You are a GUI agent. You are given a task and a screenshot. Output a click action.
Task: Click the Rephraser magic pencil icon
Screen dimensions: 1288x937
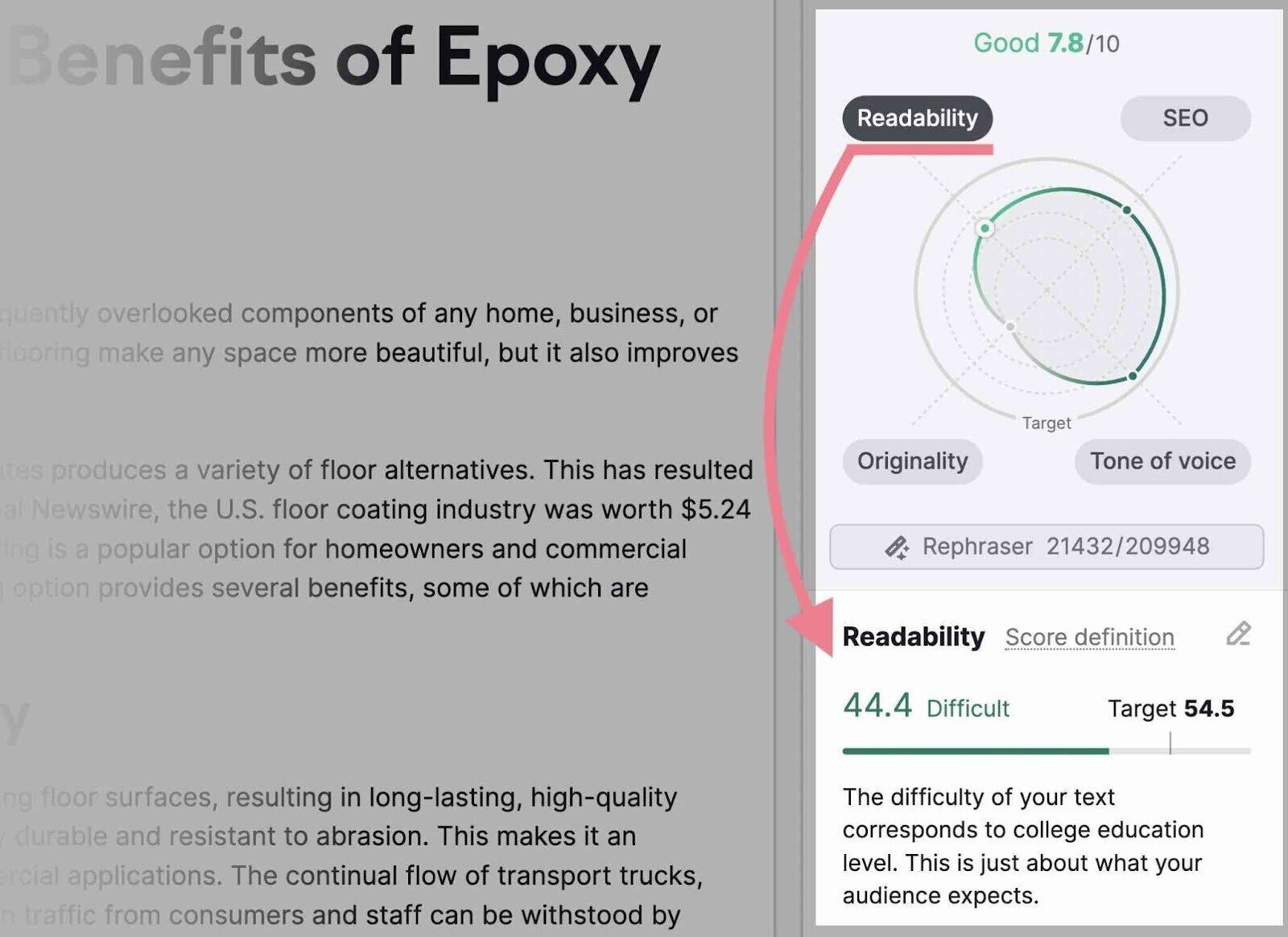pos(897,547)
